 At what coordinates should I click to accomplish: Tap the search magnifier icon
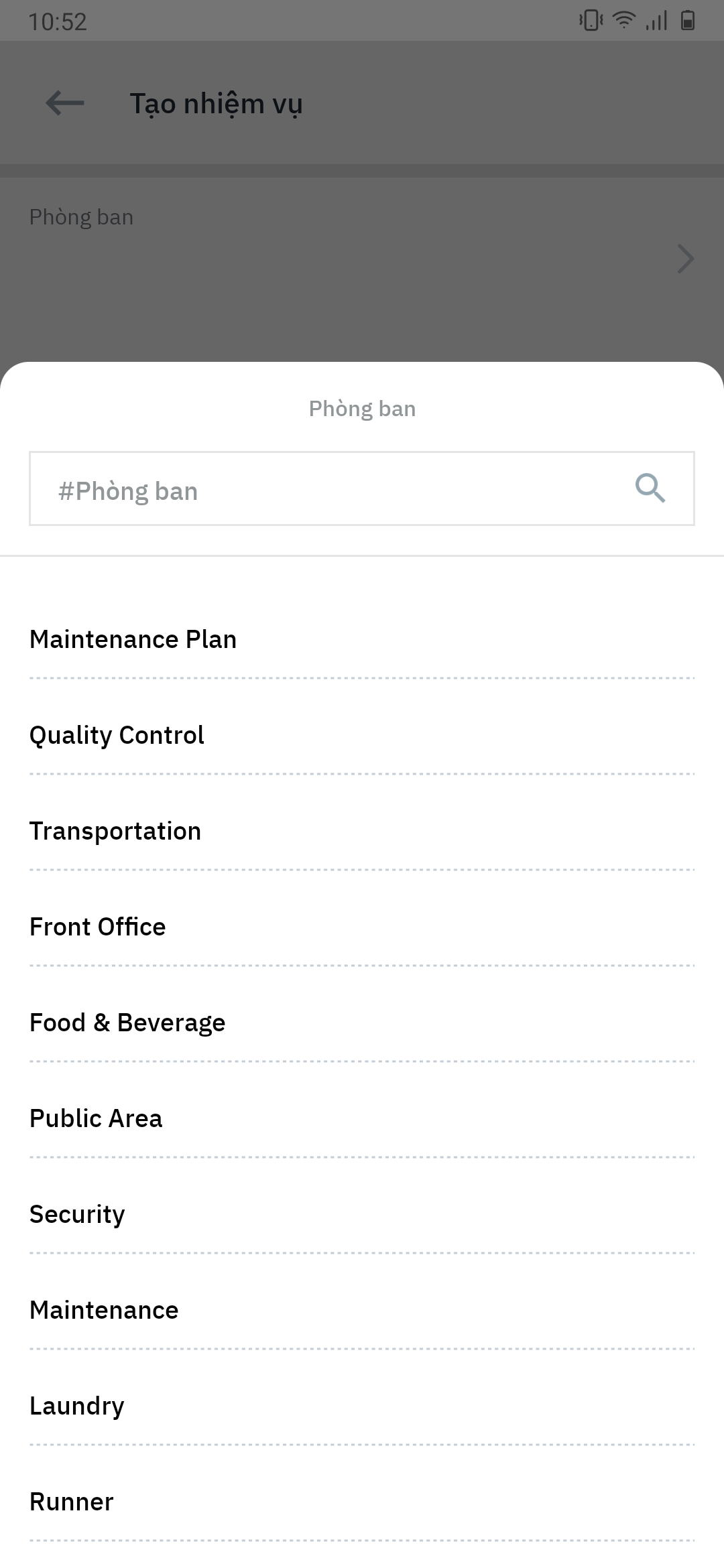click(650, 488)
